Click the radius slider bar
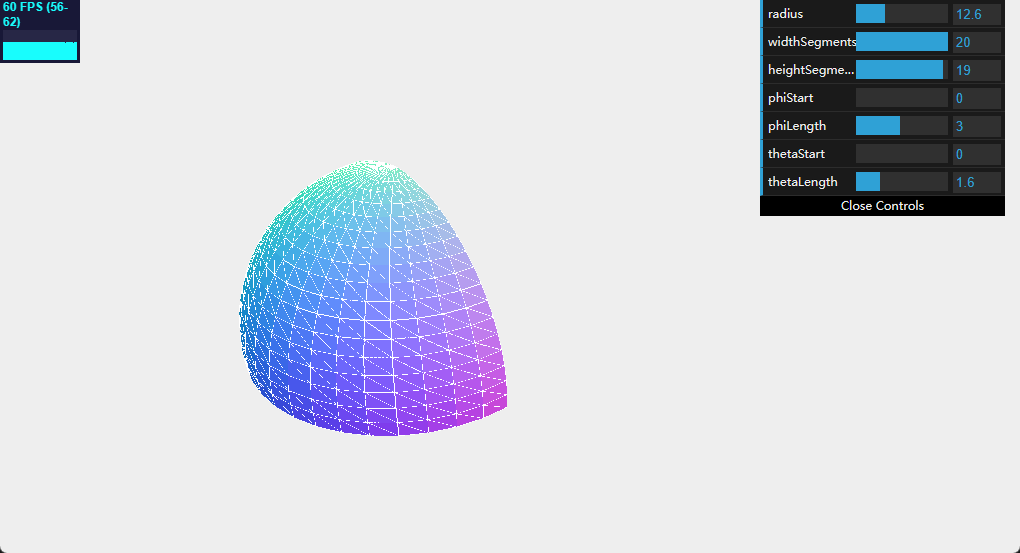 click(901, 14)
